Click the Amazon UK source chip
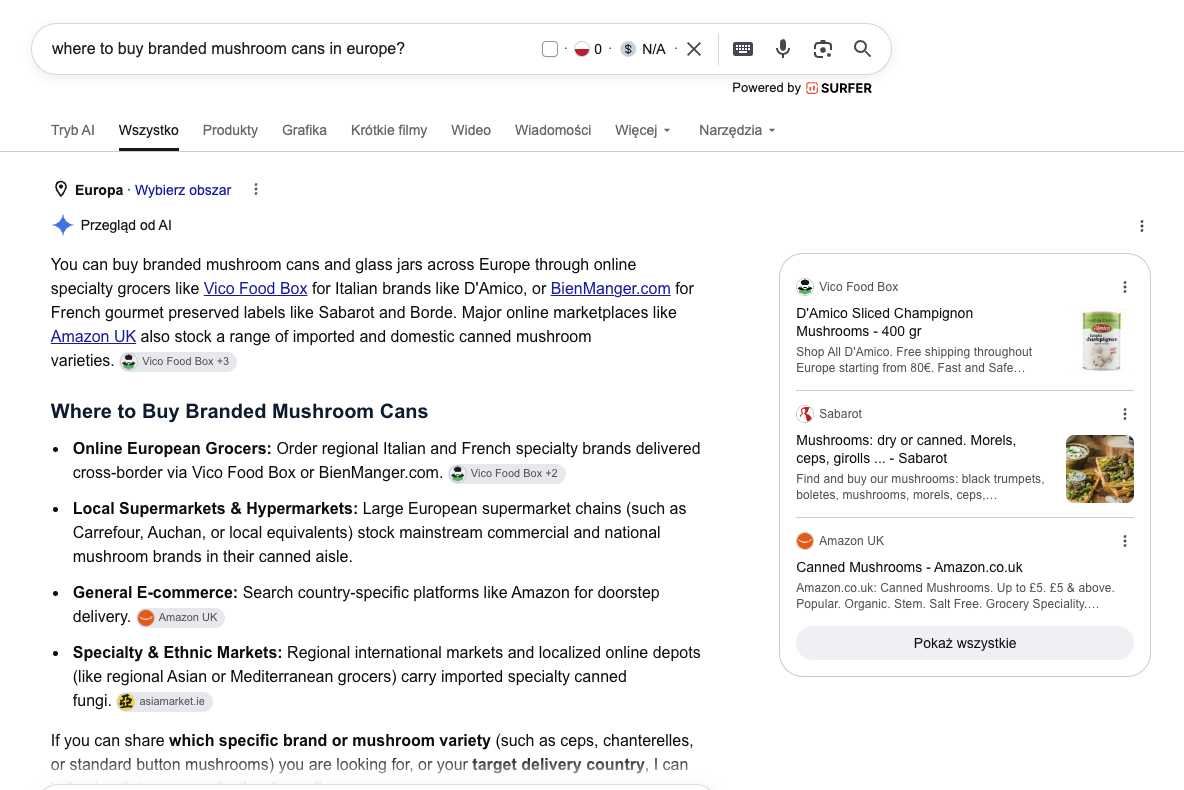 click(180, 618)
